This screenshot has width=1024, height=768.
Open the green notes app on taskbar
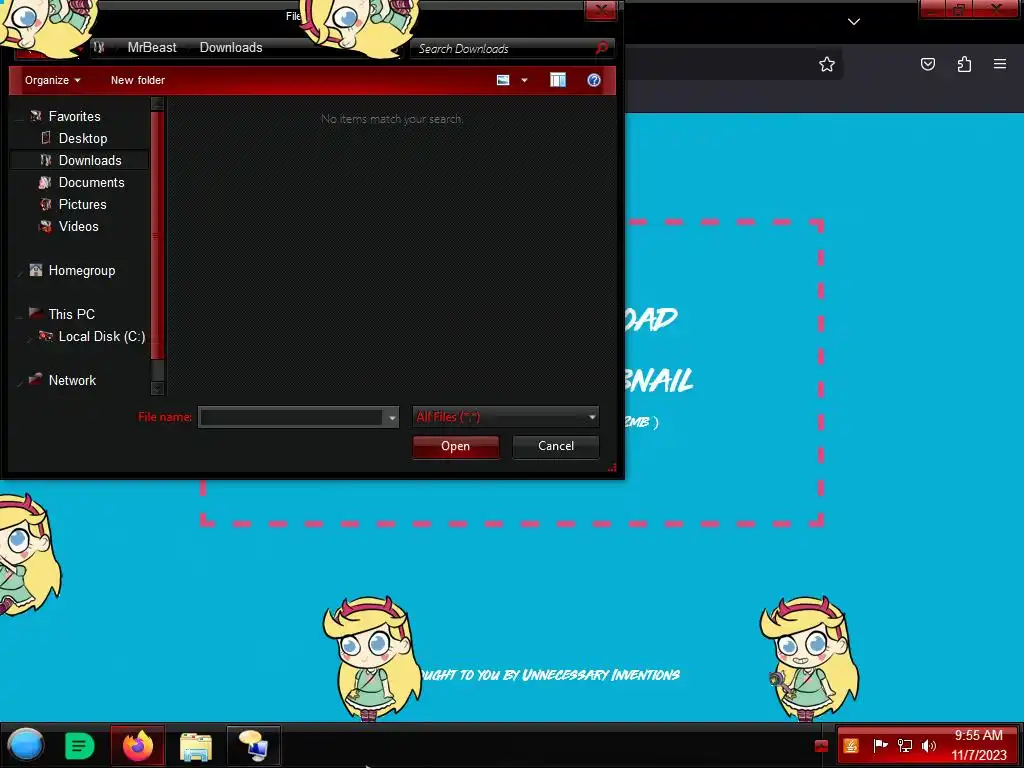80,746
